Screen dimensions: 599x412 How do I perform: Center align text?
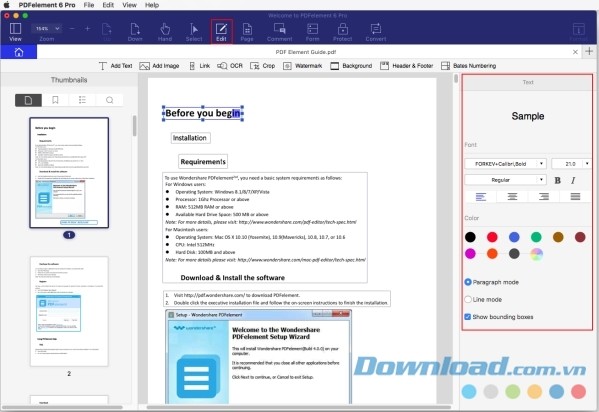point(512,196)
